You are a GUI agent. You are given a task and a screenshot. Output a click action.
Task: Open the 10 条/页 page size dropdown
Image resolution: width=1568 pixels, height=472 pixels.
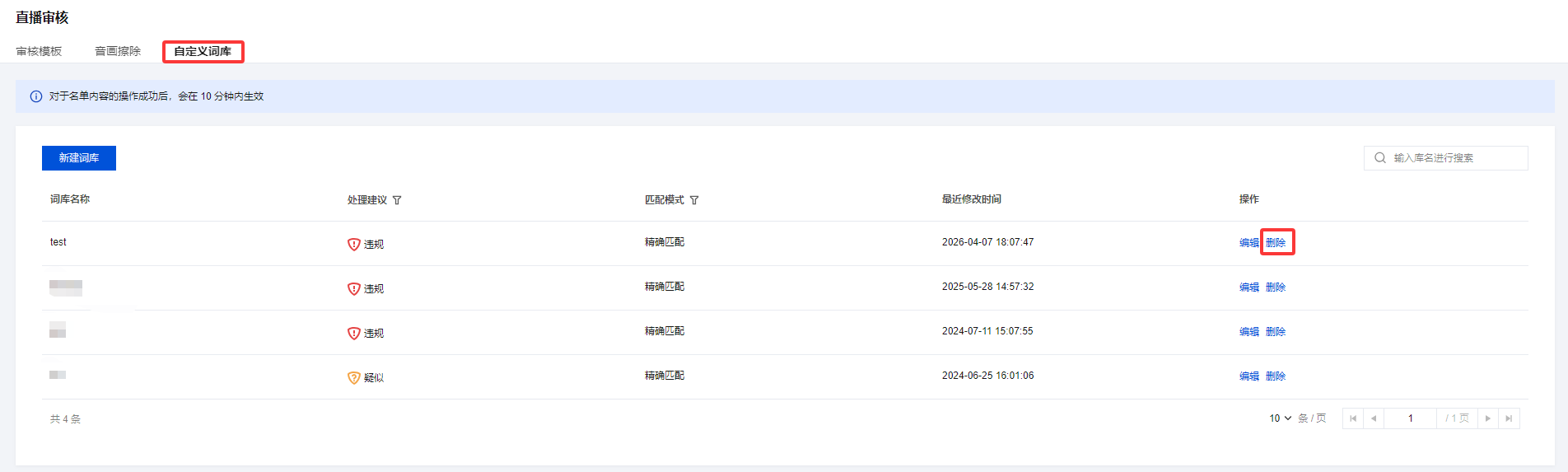click(x=1280, y=418)
